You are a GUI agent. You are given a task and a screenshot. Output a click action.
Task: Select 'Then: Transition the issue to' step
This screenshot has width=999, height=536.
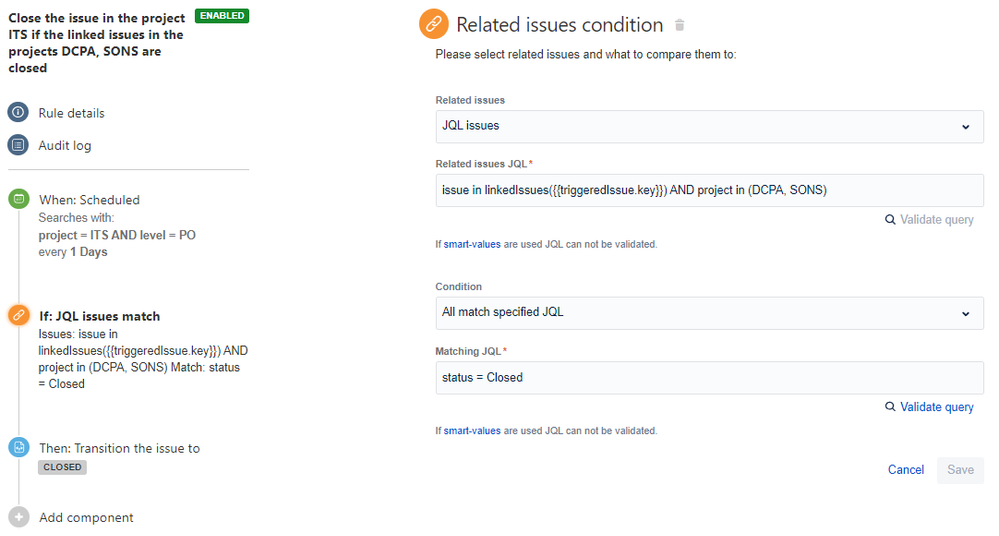[x=119, y=448]
